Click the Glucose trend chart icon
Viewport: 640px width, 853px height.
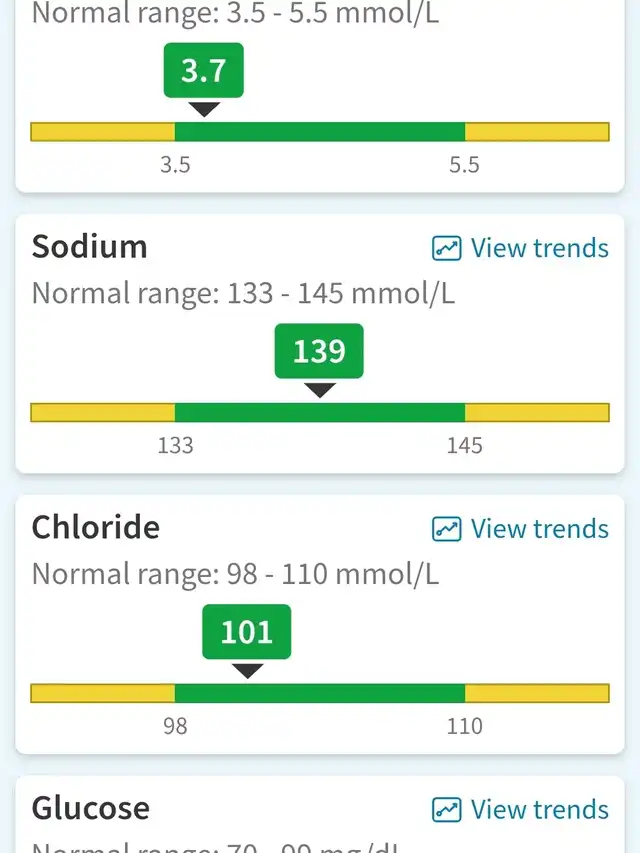446,809
